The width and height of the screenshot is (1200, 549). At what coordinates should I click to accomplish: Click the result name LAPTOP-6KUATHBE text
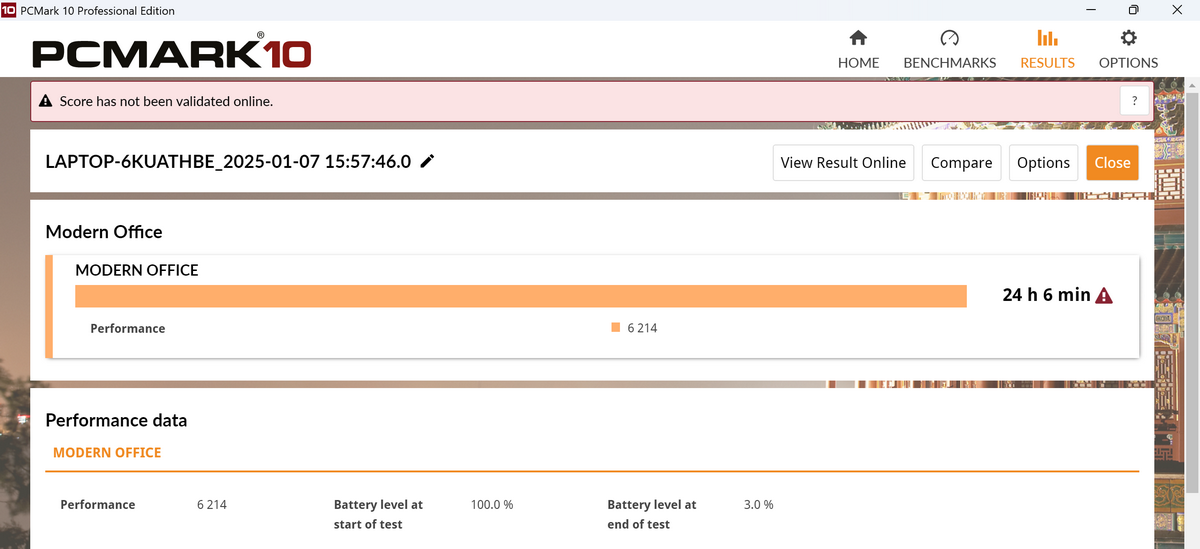click(x=228, y=162)
